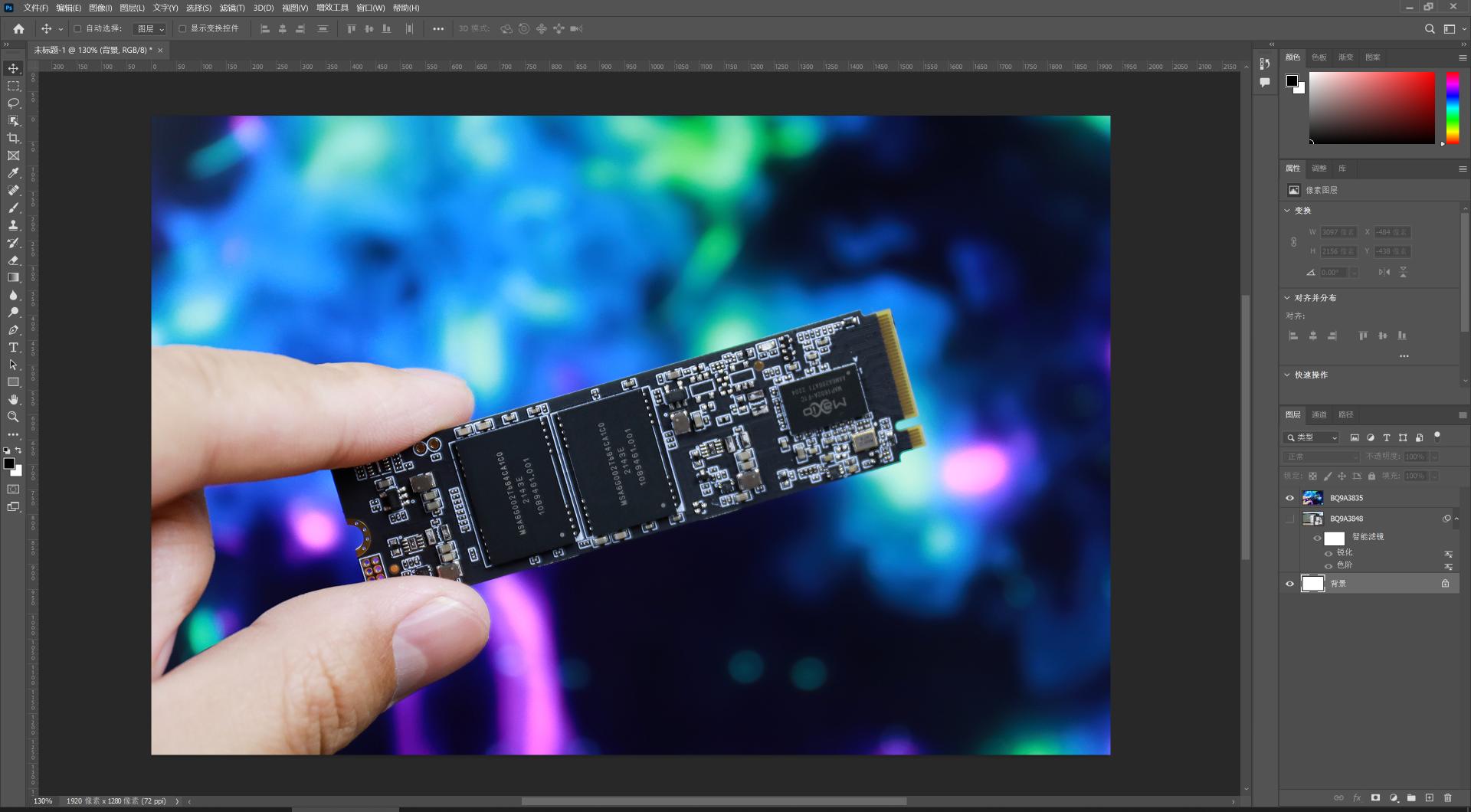Select the Lasso tool

click(x=13, y=103)
